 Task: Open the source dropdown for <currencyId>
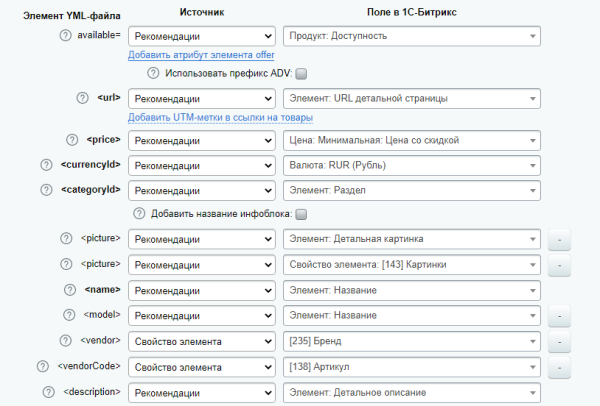pyautogui.click(x=202, y=166)
